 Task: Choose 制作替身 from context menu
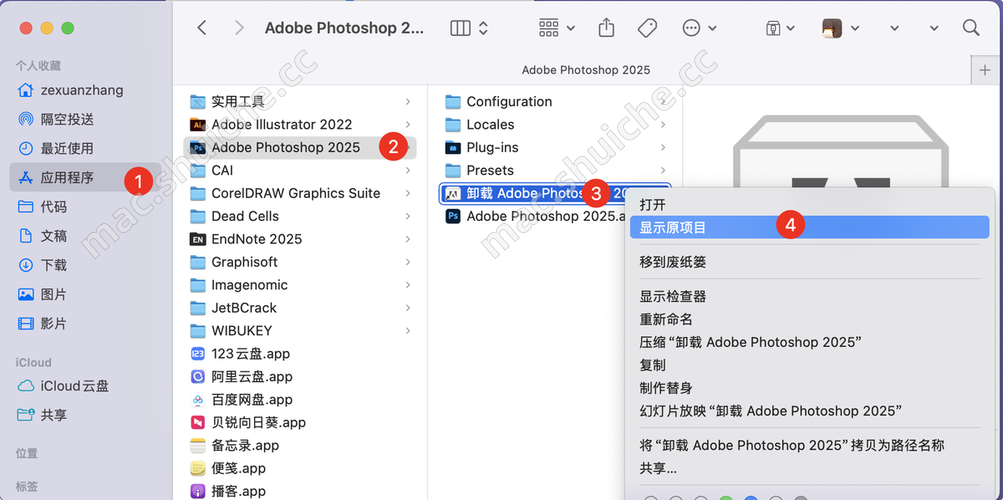(x=809, y=388)
